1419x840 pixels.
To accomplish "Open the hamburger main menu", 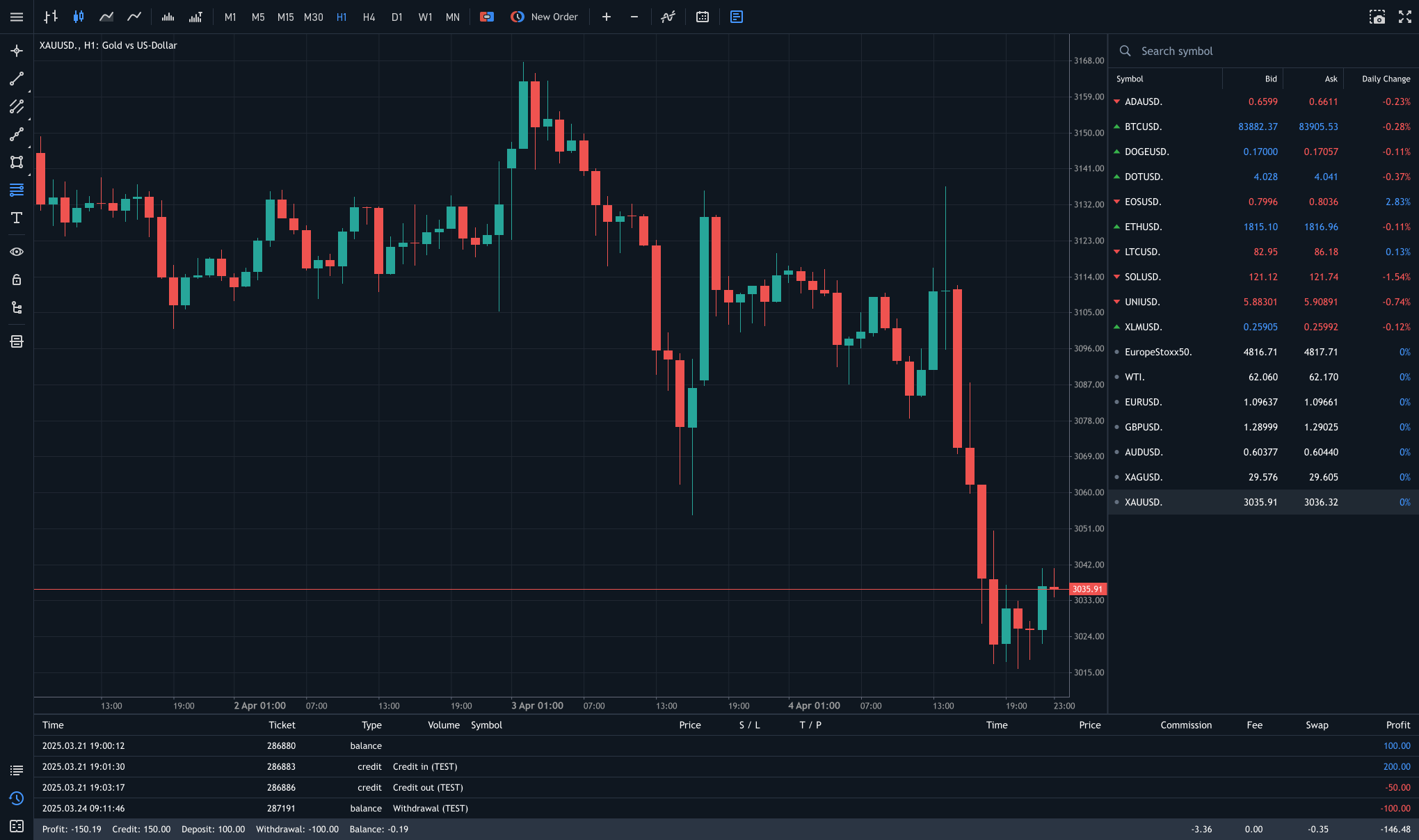I will click(x=17, y=17).
